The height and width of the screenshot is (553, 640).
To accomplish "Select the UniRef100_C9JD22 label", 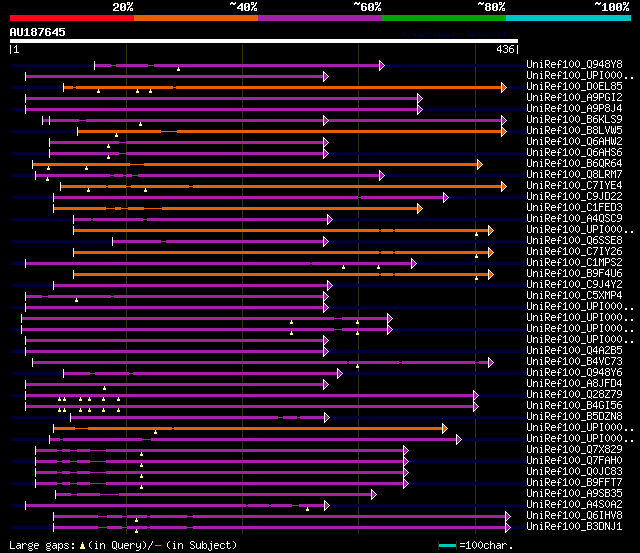I will (x=574, y=197).
